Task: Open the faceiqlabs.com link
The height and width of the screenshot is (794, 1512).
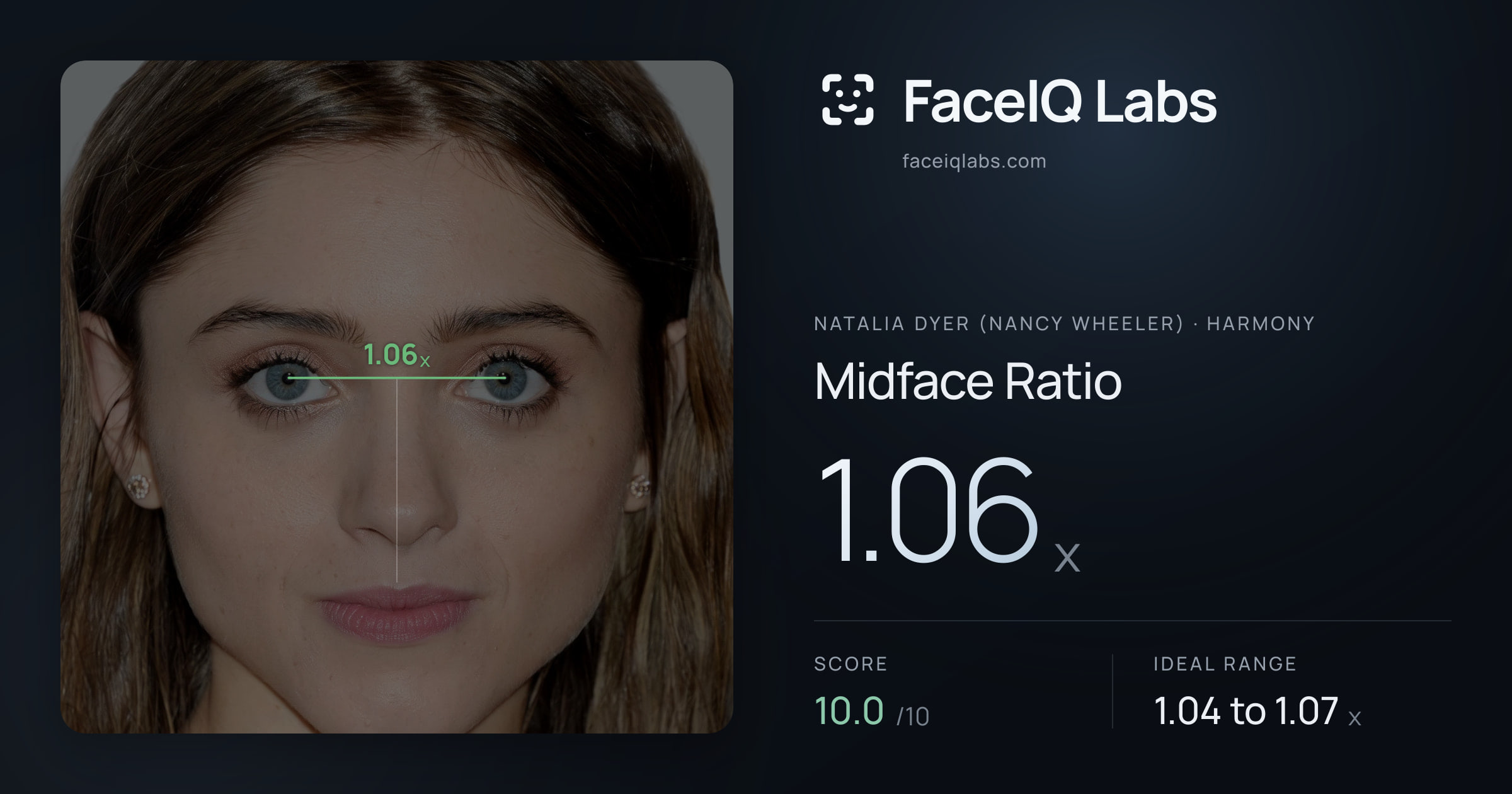Action: point(974,161)
